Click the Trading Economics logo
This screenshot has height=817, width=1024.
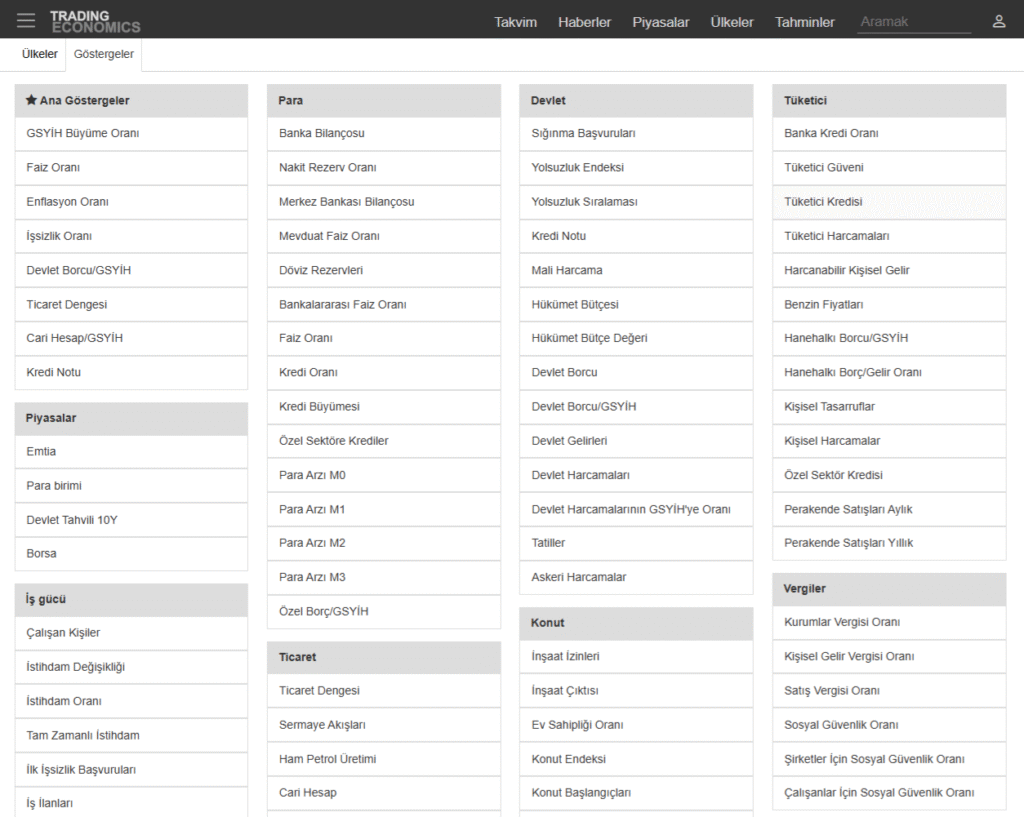coord(95,21)
